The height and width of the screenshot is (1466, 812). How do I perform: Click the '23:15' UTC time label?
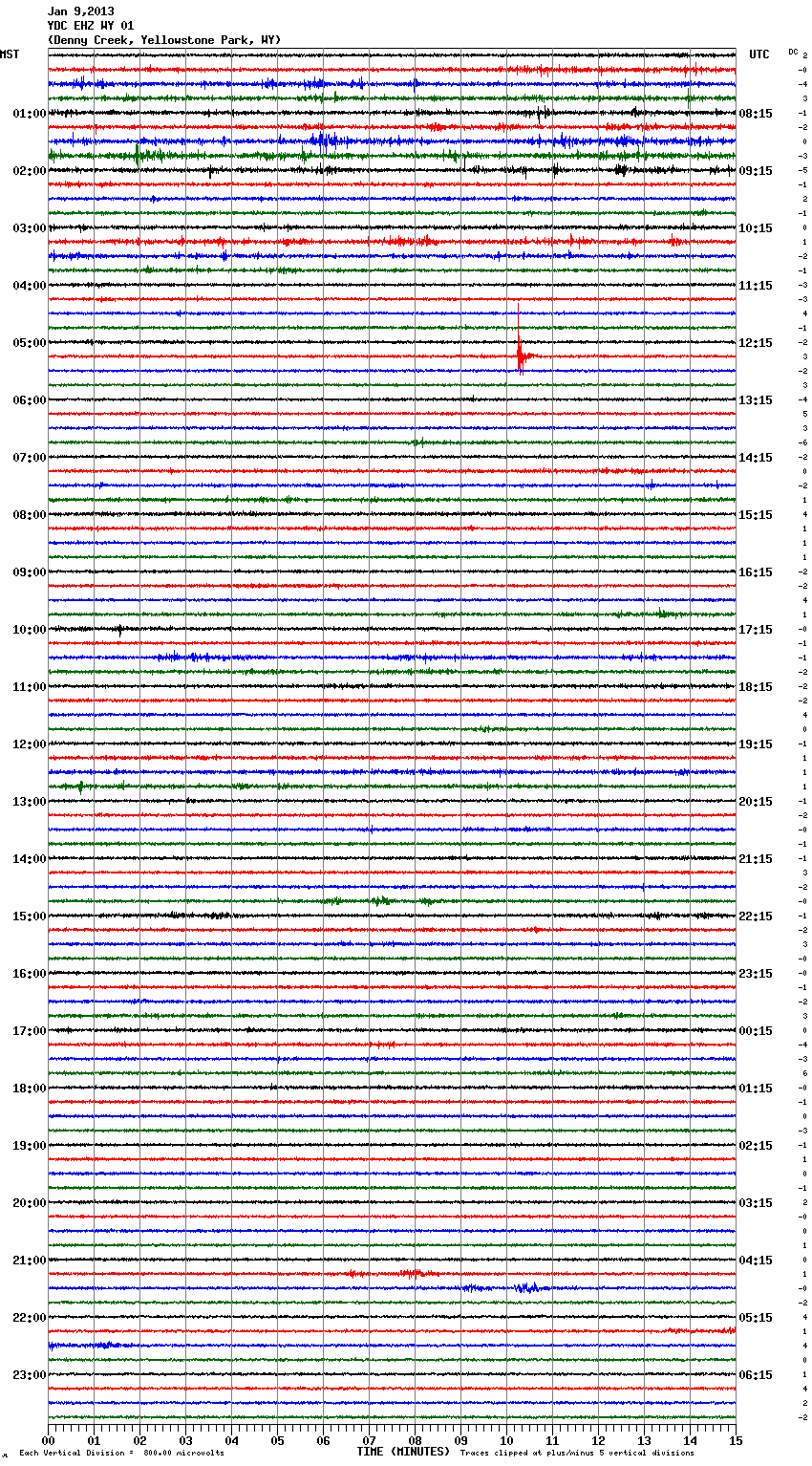756,974
